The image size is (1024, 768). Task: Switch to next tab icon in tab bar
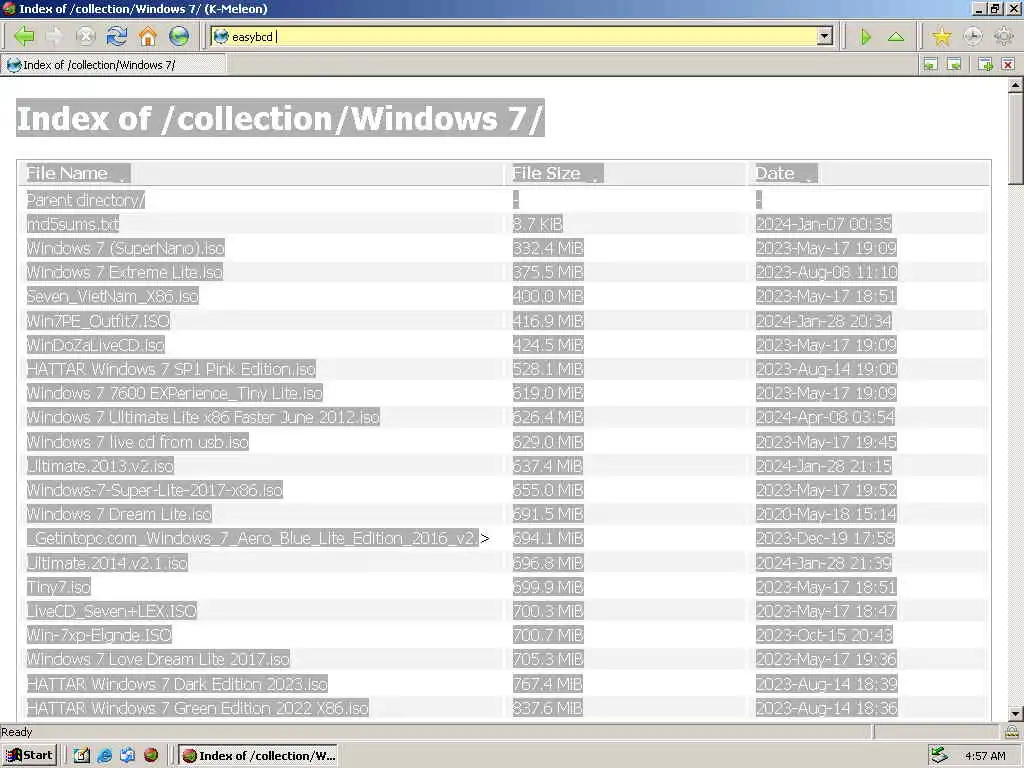pos(954,64)
